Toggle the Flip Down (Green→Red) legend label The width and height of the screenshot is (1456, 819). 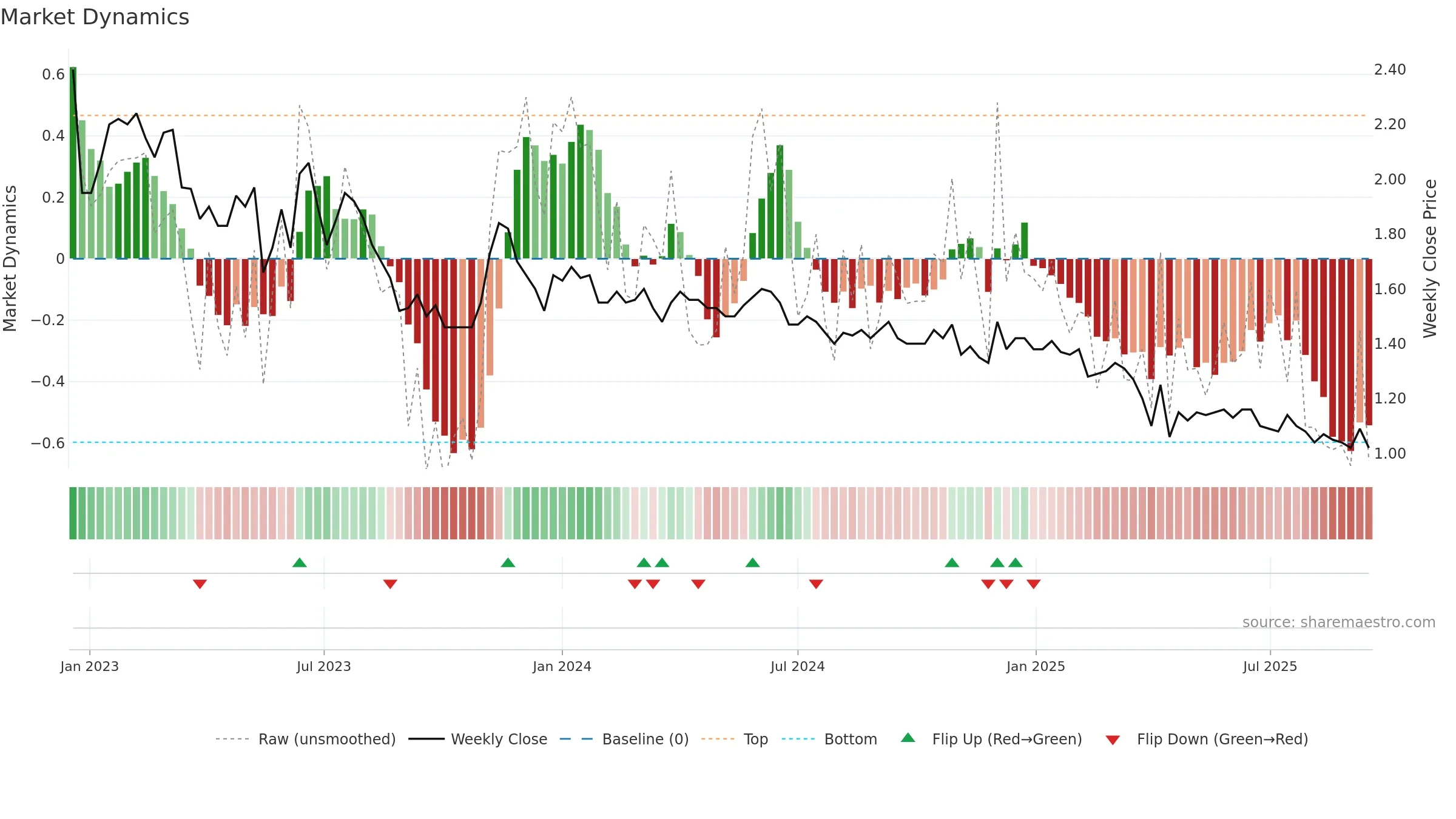(1222, 739)
